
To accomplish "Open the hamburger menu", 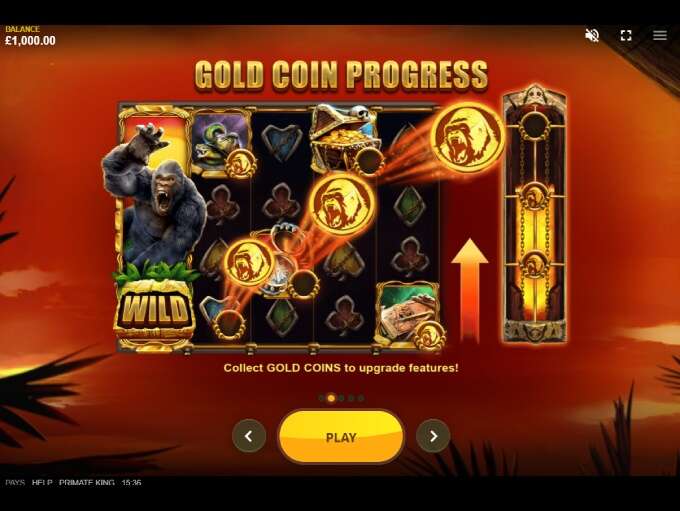I will click(660, 35).
